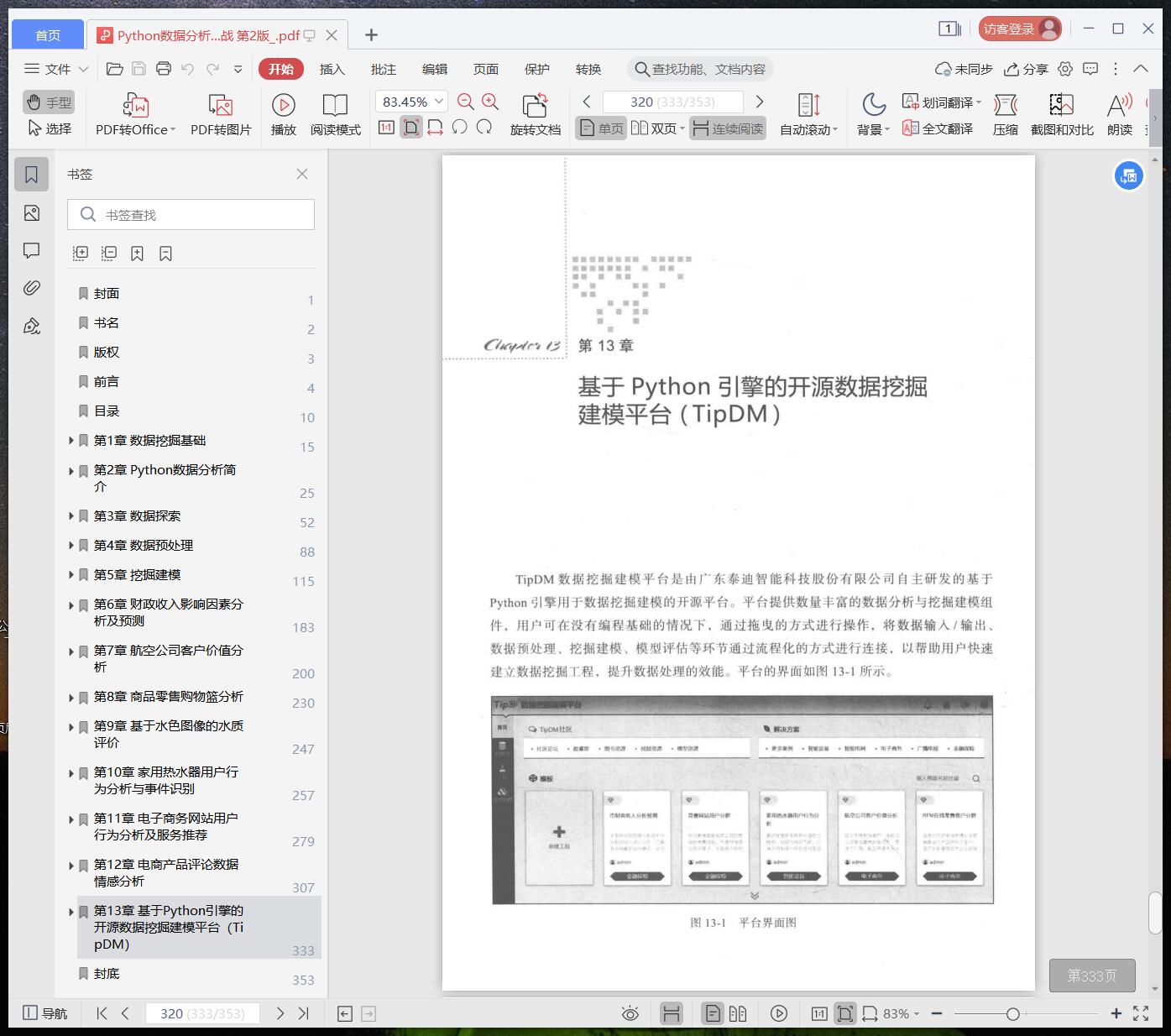Click the read aloud tool (朗读)
This screenshot has height=1036, width=1171.
click(1120, 115)
